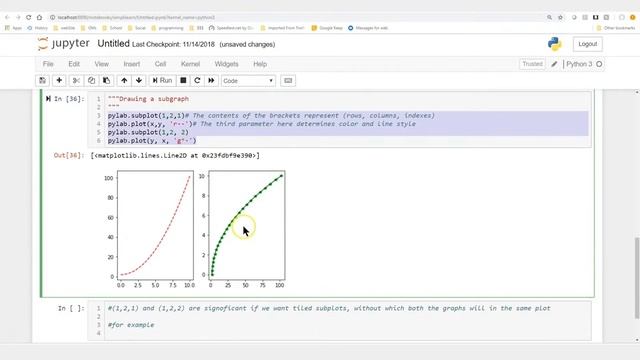The image size is (640, 360).
Task: Save notebook with the floppy disk icon
Action: pos(42,80)
